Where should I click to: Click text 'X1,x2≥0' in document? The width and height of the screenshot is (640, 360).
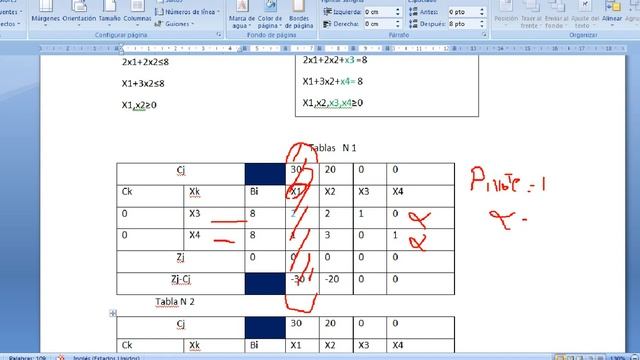pyautogui.click(x=139, y=105)
